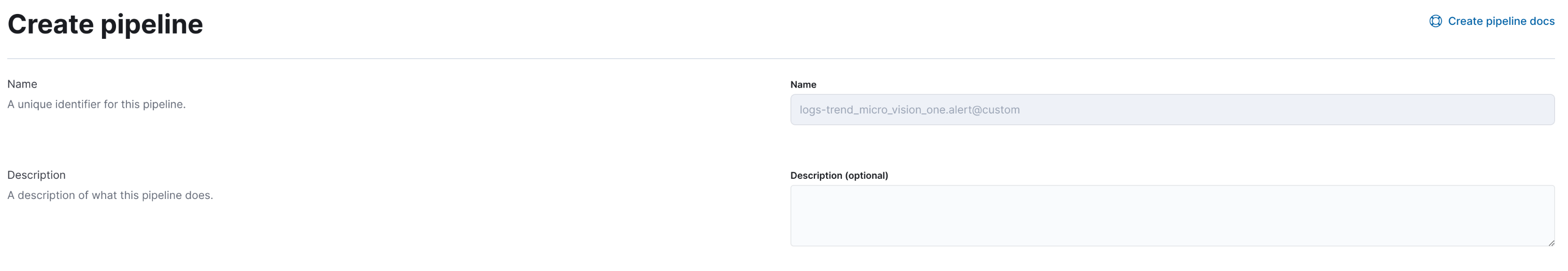
Task: Click the word "pipeline" in the page heading
Action: [152, 24]
